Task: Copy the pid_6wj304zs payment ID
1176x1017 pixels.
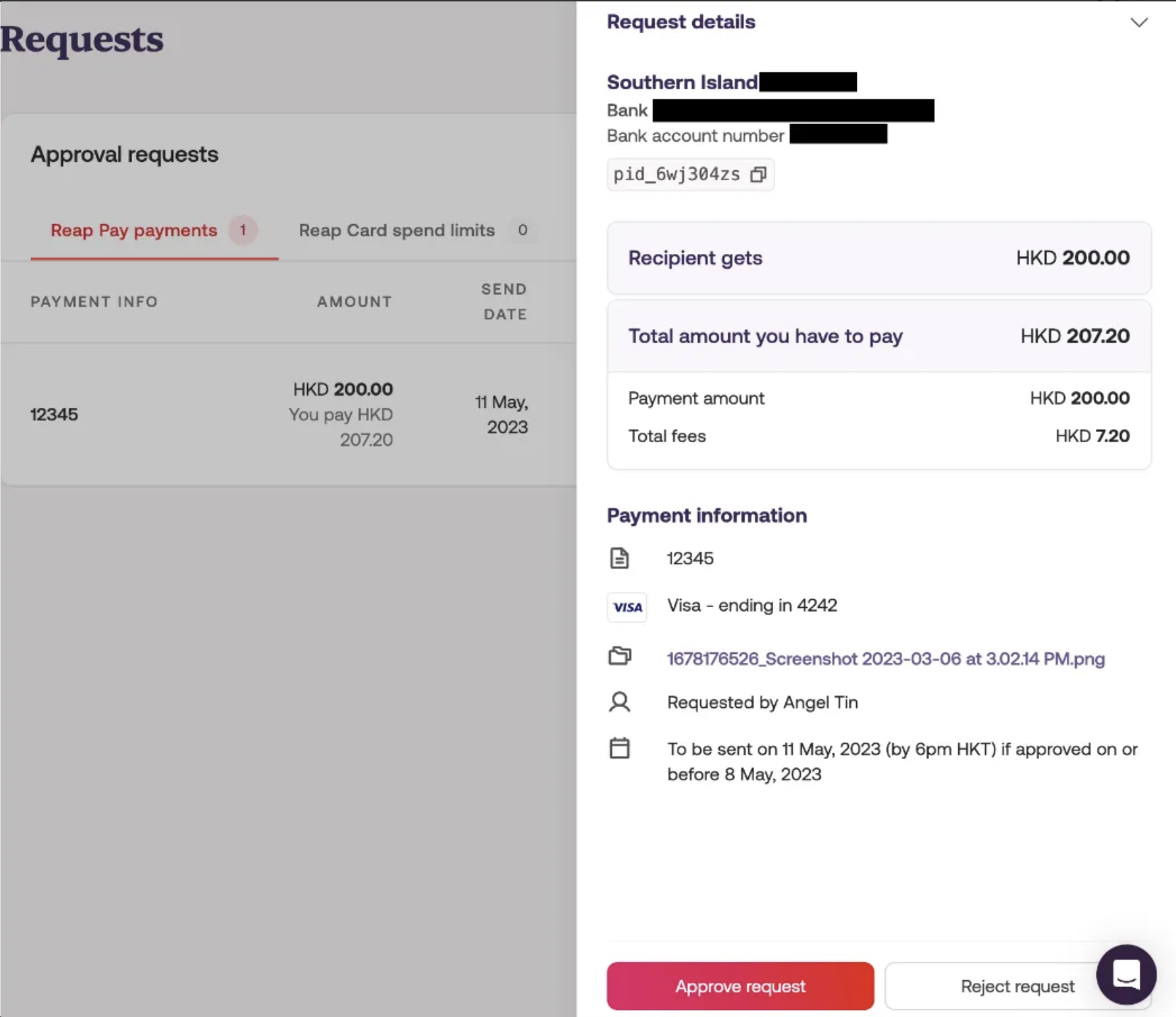Action: (758, 174)
